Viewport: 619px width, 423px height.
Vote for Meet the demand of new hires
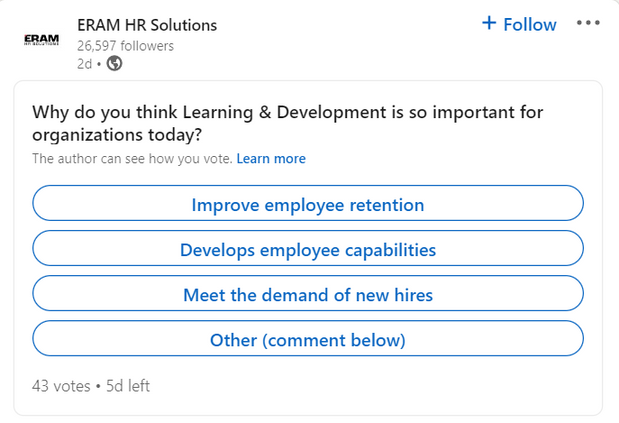pos(308,293)
